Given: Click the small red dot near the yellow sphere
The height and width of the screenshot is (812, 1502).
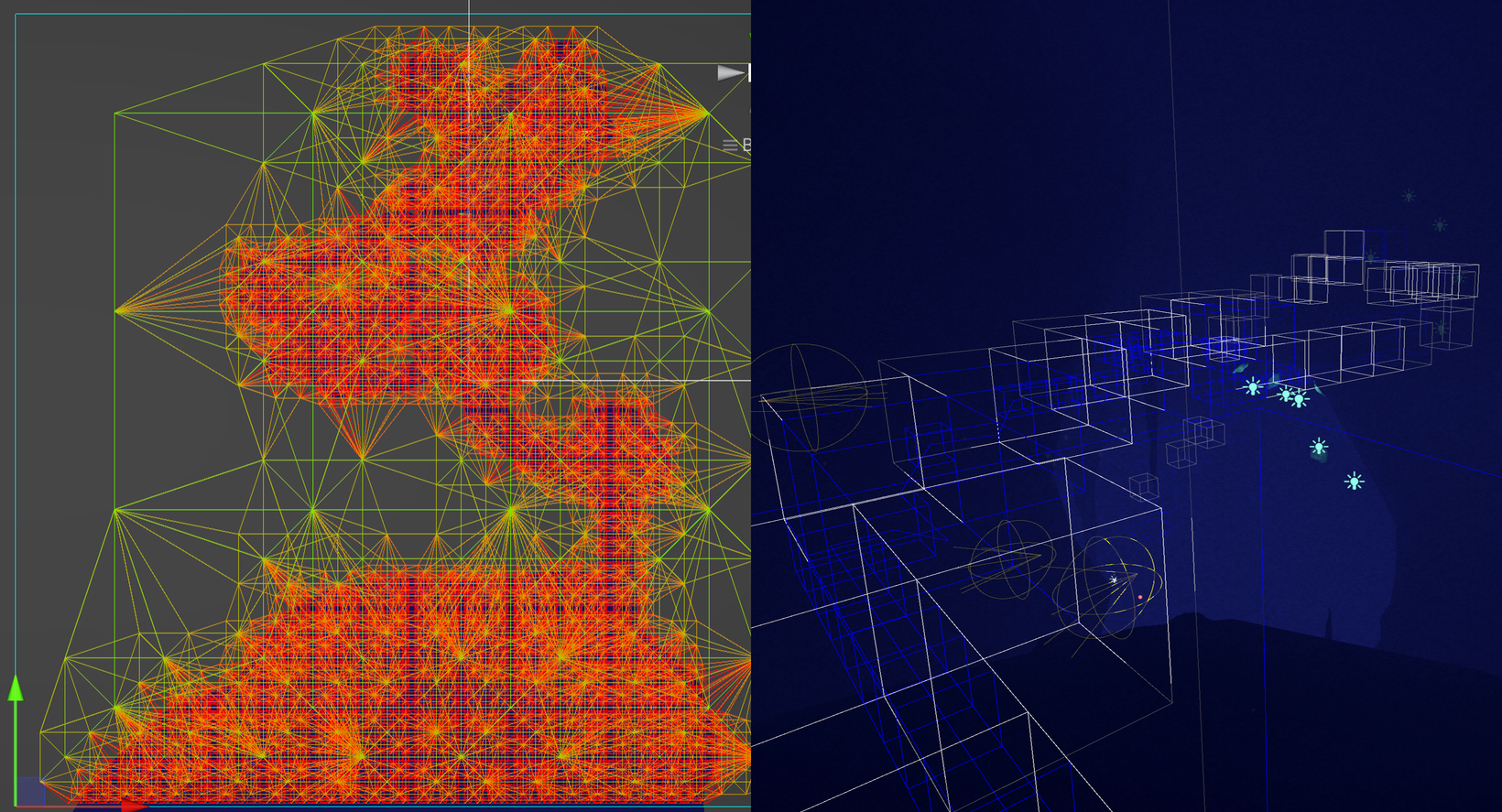Looking at the screenshot, I should [x=1140, y=597].
